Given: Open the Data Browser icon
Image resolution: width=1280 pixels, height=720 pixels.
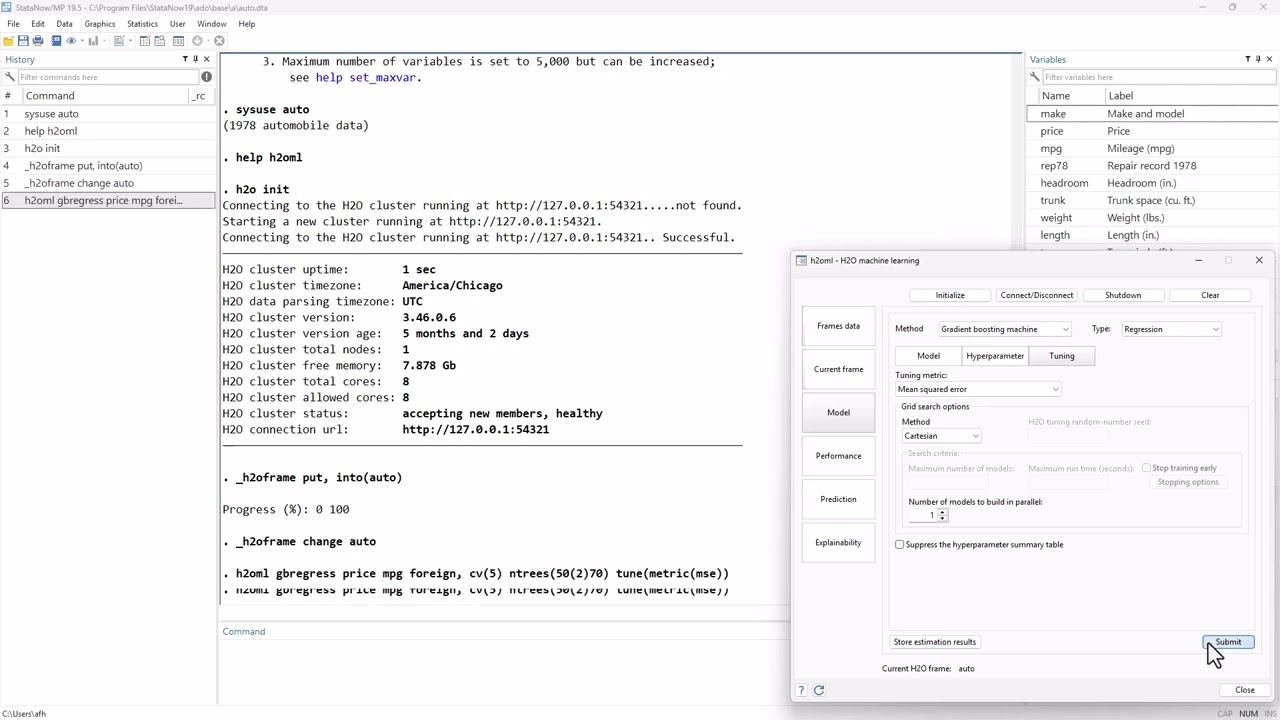Looking at the screenshot, I should [159, 41].
